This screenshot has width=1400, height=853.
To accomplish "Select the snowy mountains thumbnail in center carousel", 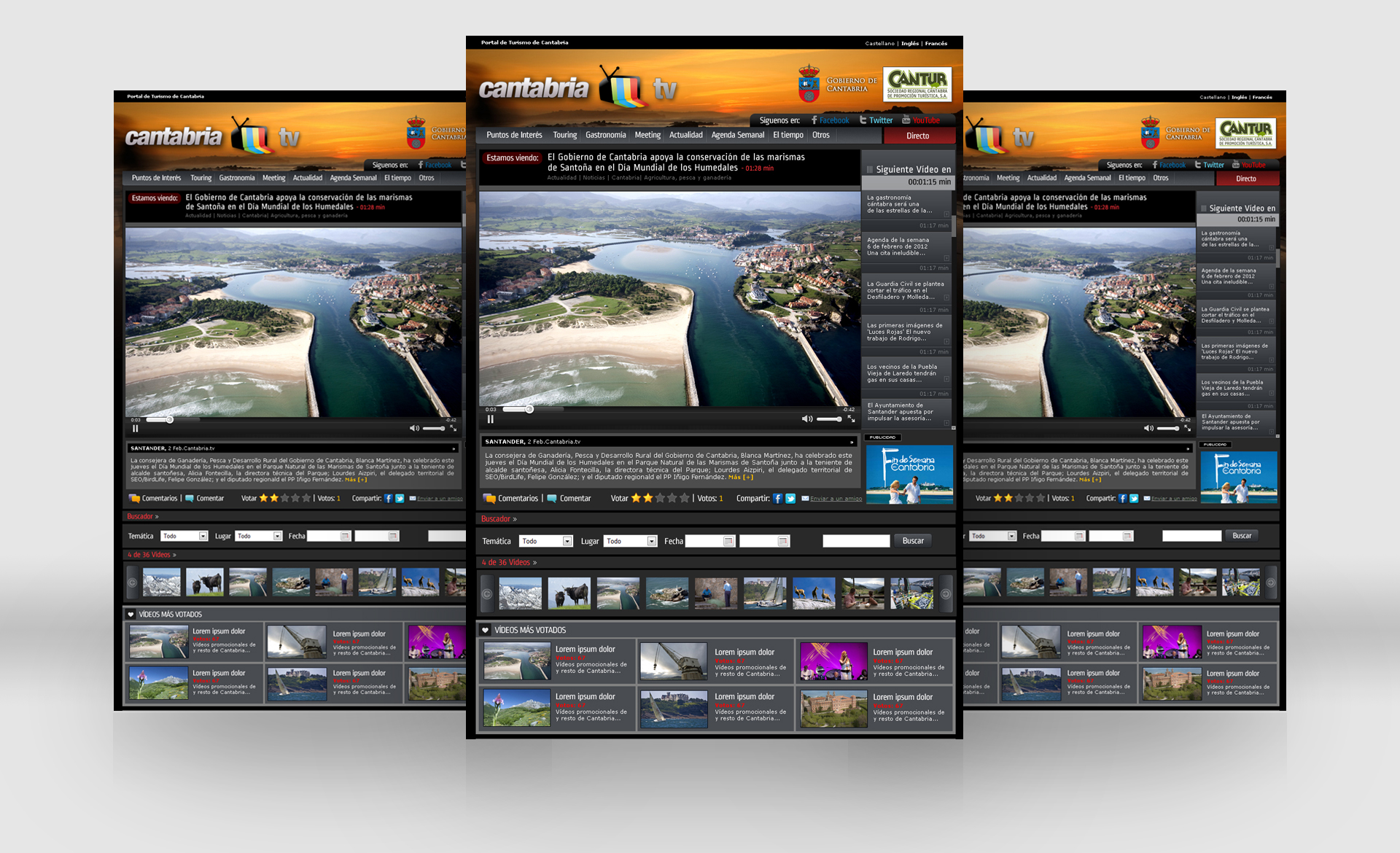I will click(x=521, y=593).
